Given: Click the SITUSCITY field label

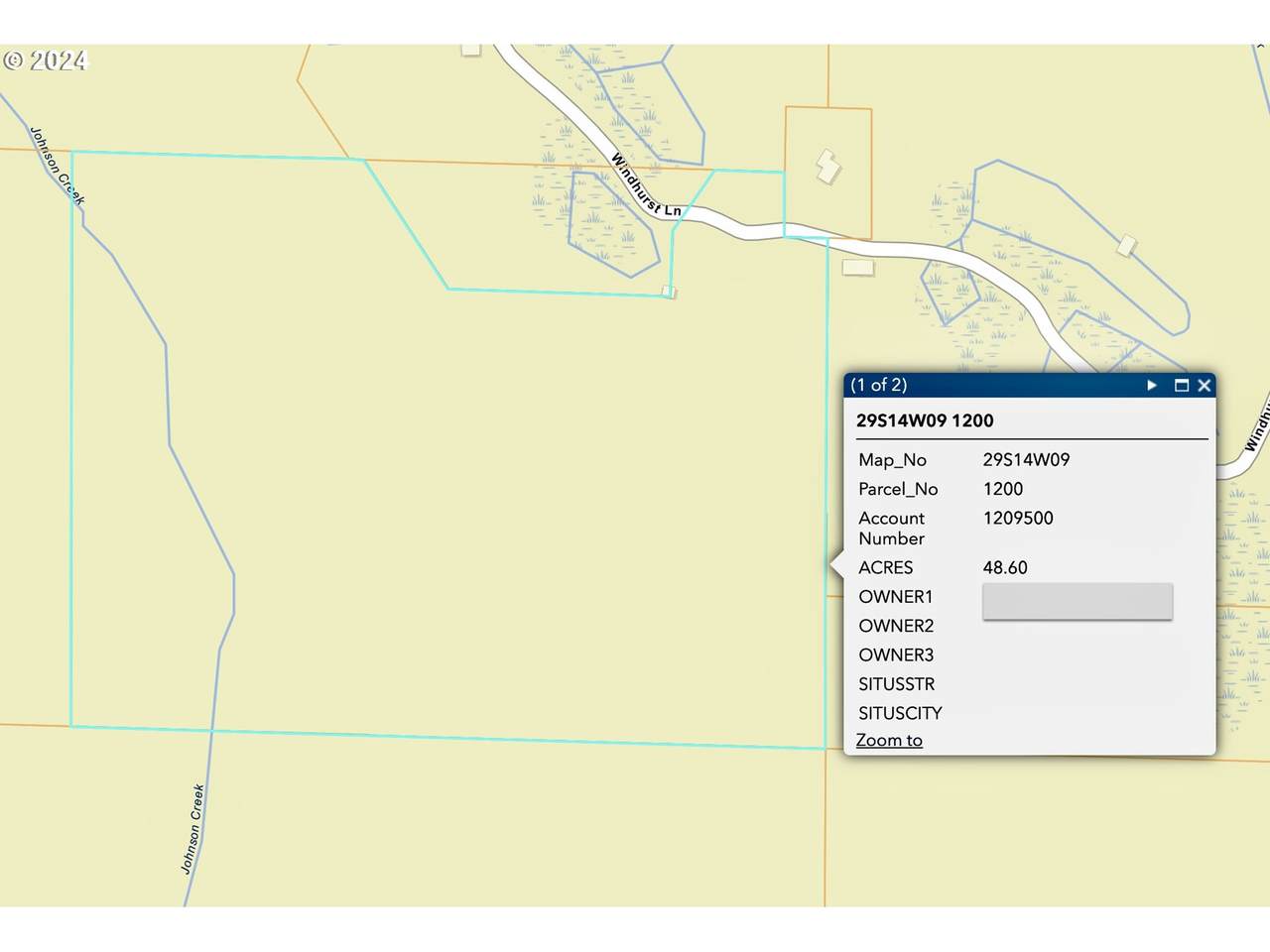Looking at the screenshot, I should [x=900, y=713].
